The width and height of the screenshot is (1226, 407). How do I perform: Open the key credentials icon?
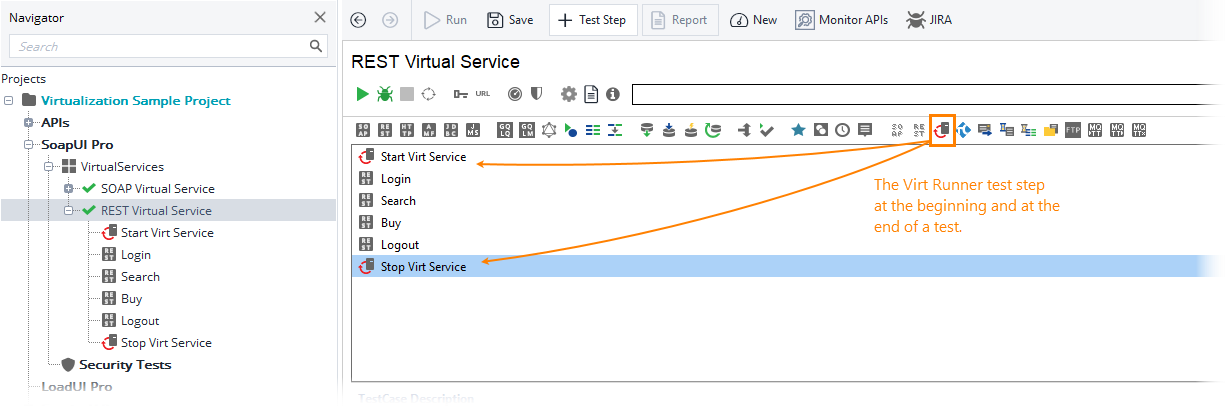pos(460,94)
